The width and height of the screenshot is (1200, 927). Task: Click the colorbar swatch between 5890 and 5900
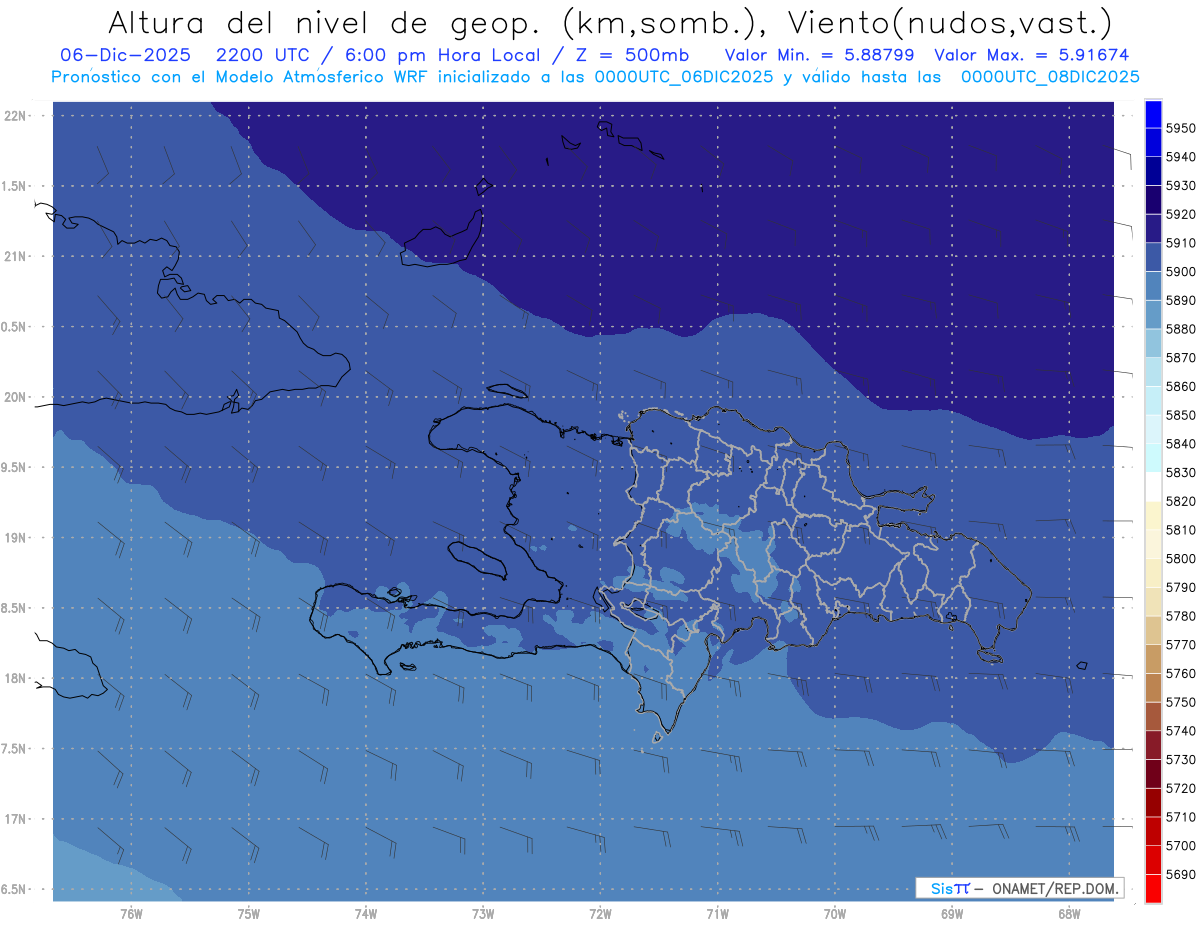pyautogui.click(x=1153, y=286)
